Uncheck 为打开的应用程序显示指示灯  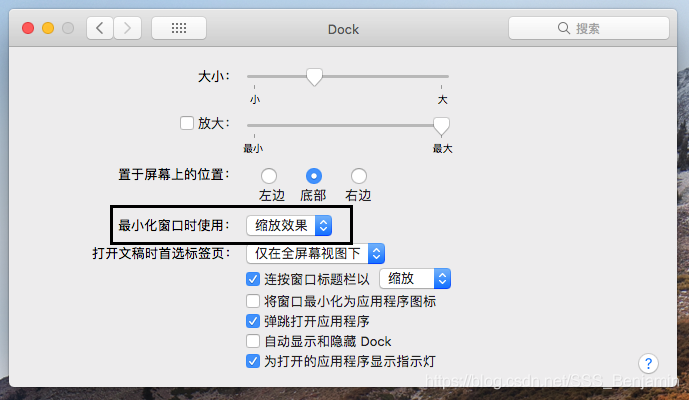point(253,361)
